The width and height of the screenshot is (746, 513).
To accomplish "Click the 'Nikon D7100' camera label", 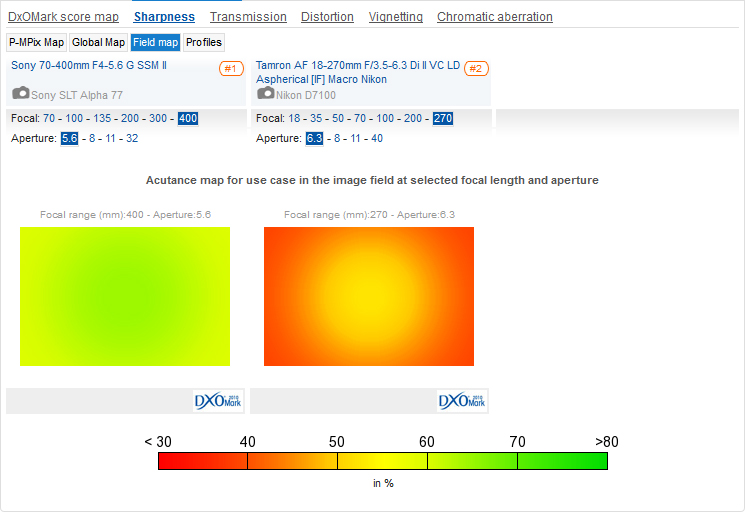I will pos(306,95).
